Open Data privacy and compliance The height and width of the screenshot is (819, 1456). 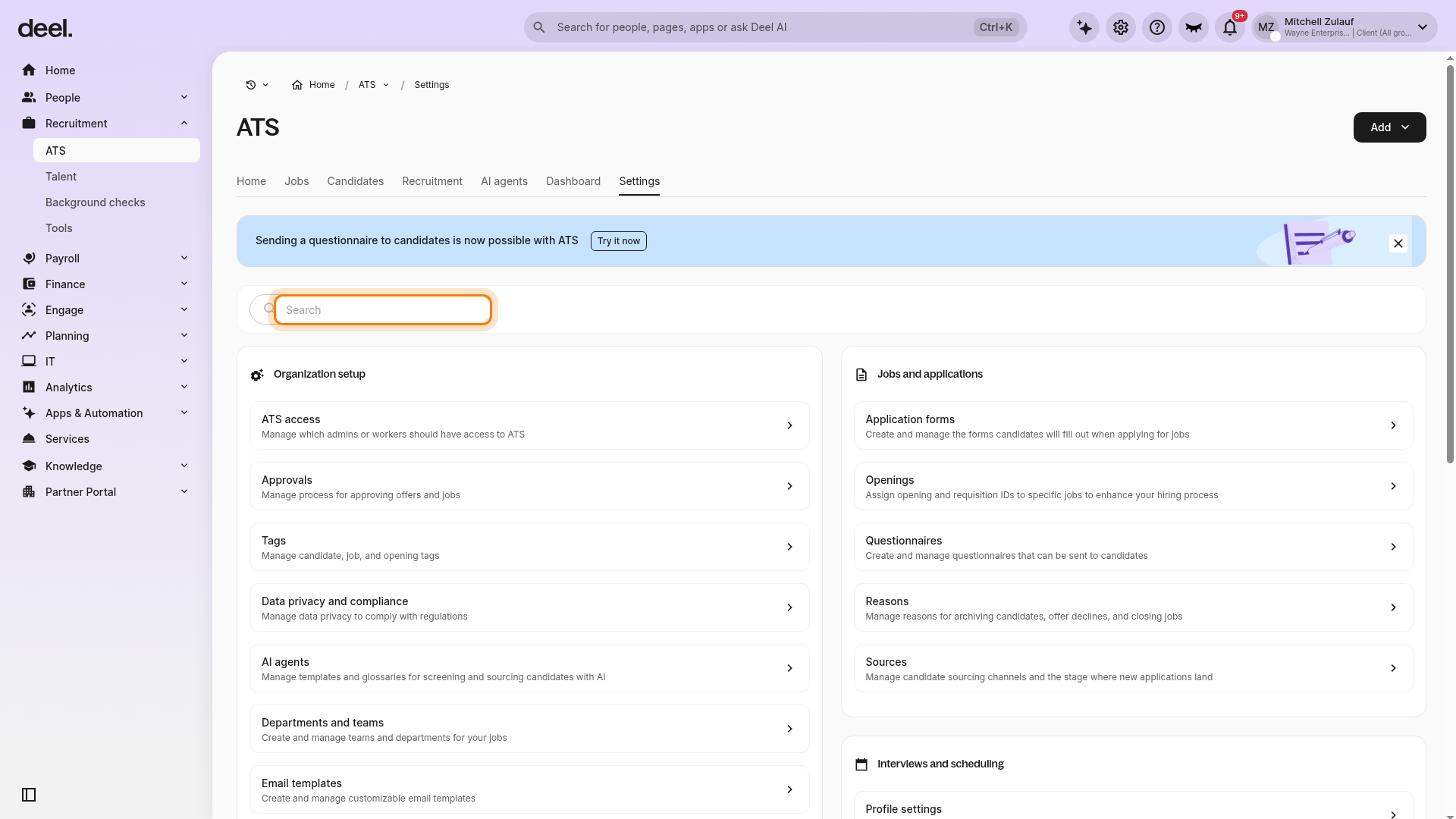coord(529,607)
